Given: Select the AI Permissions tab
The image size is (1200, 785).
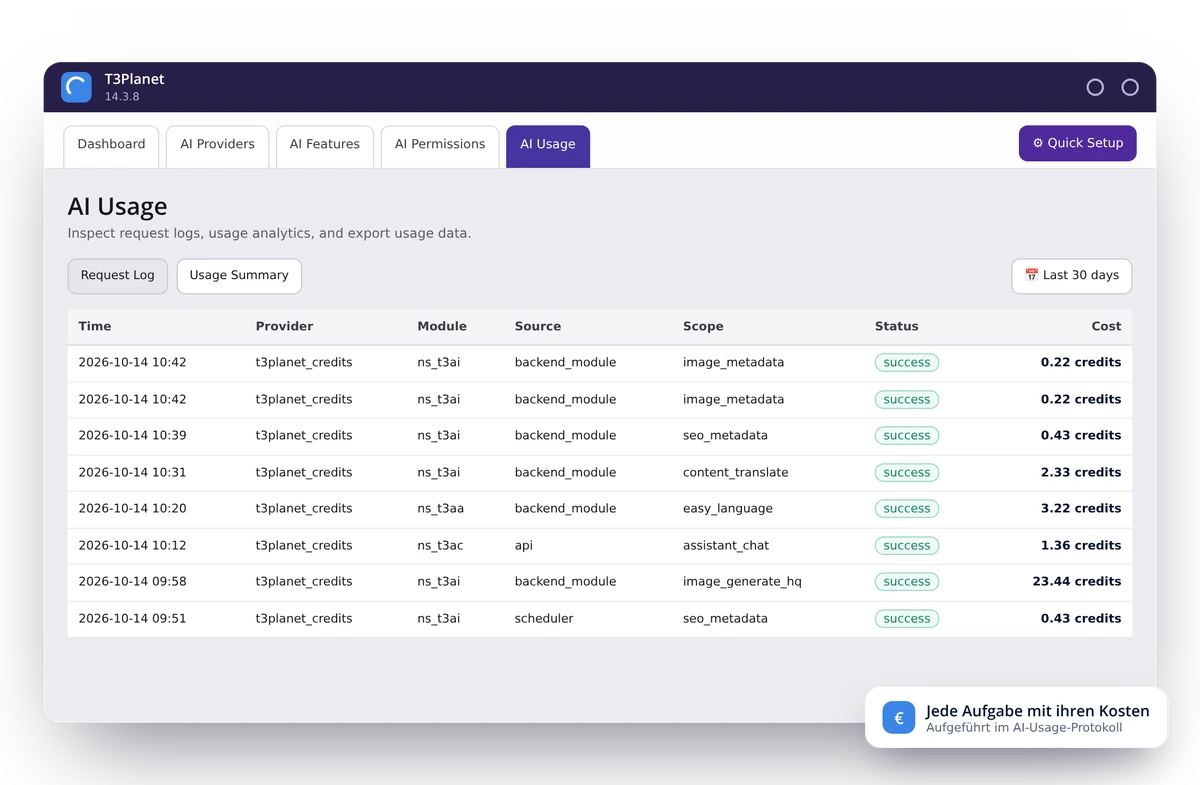Looking at the screenshot, I should point(440,145).
